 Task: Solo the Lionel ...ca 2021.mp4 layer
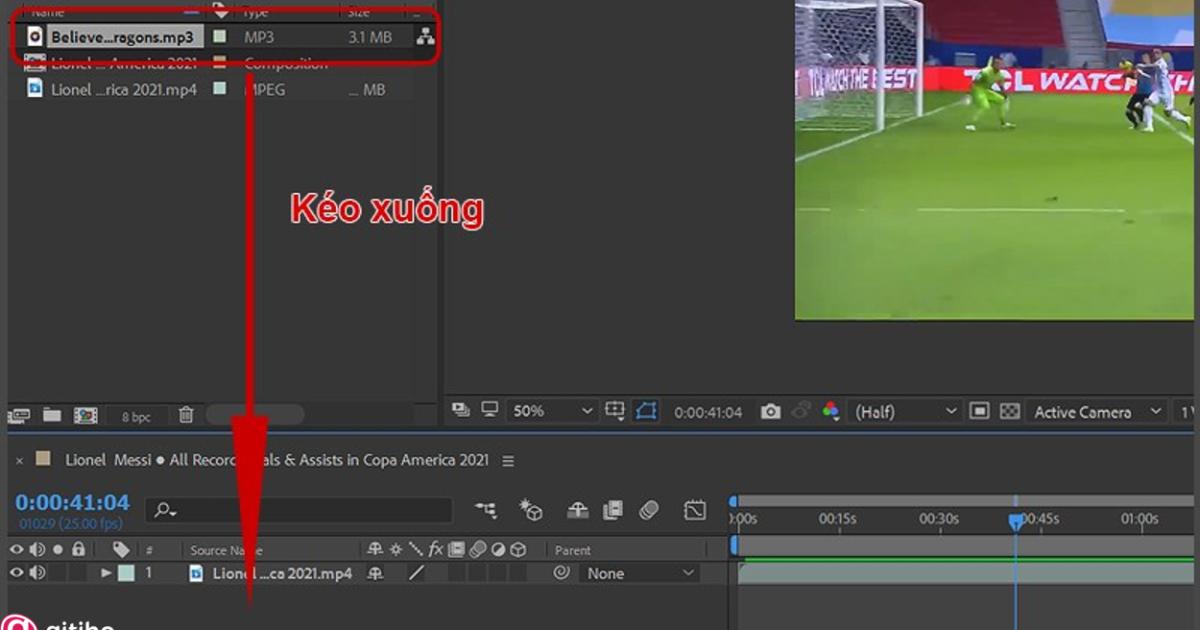[x=58, y=573]
